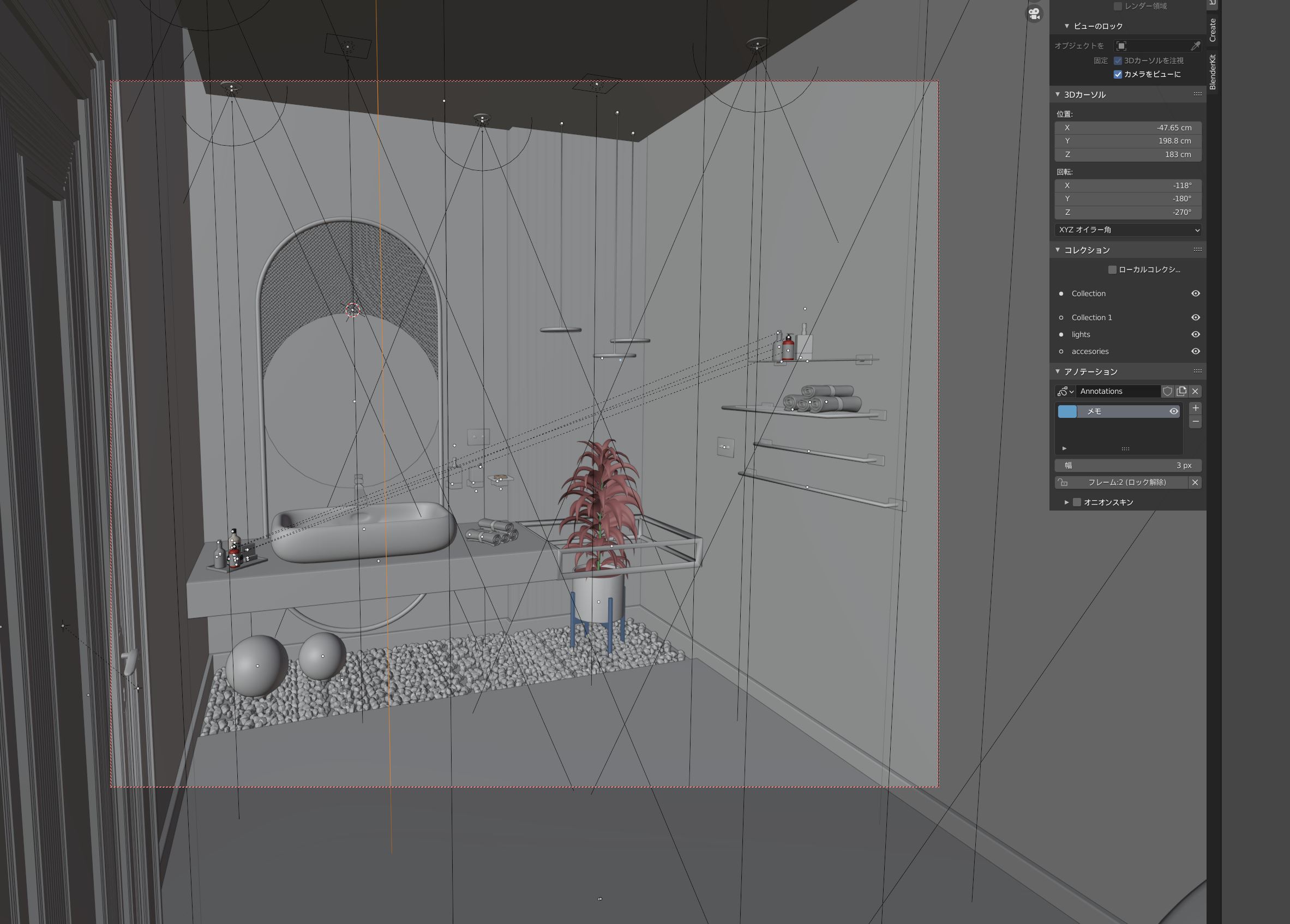This screenshot has width=1290, height=924.
Task: Enable the ローカルコレクション checkbox
Action: 1112,269
